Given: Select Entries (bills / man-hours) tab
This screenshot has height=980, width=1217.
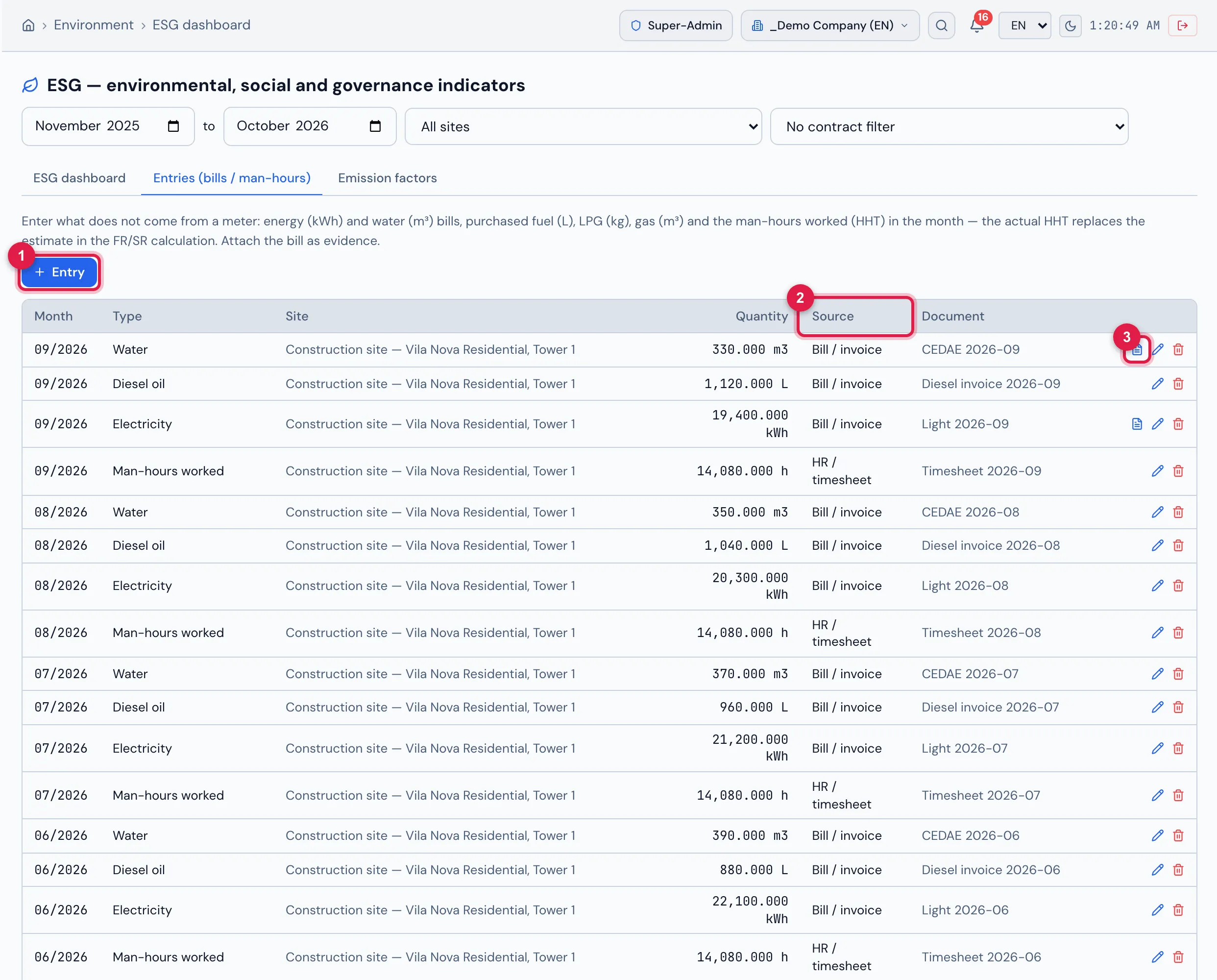Looking at the screenshot, I should click(x=231, y=178).
